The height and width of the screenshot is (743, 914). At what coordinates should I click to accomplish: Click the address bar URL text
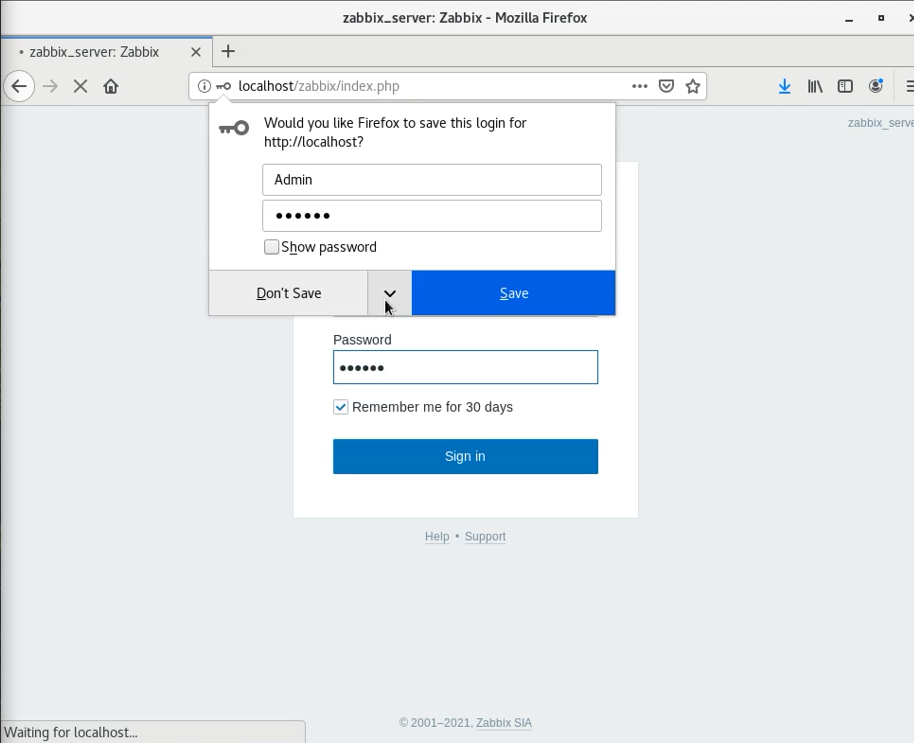click(319, 86)
